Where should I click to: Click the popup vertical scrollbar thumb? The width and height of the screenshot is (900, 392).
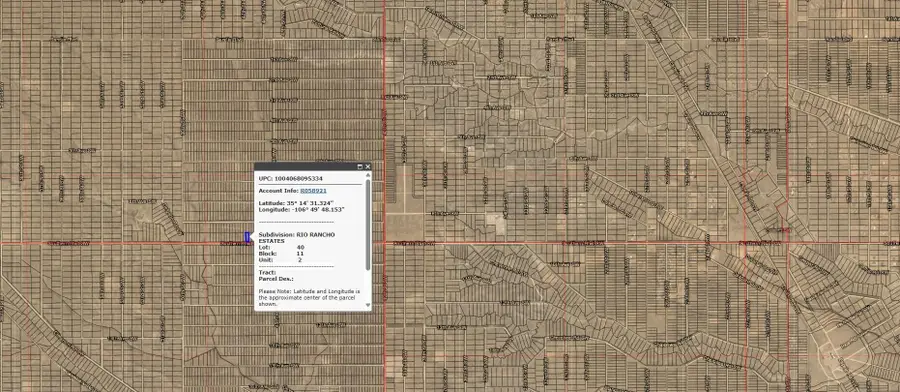(x=368, y=224)
